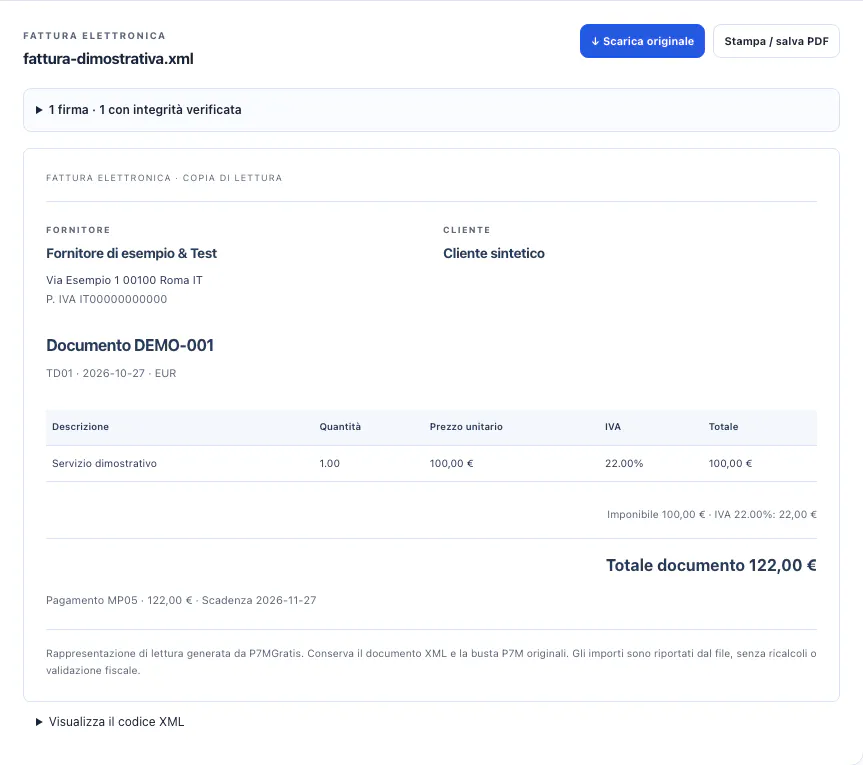Click the P7MGratis disclaimer paragraph
Viewport: 863px width, 765px height.
coord(432,662)
